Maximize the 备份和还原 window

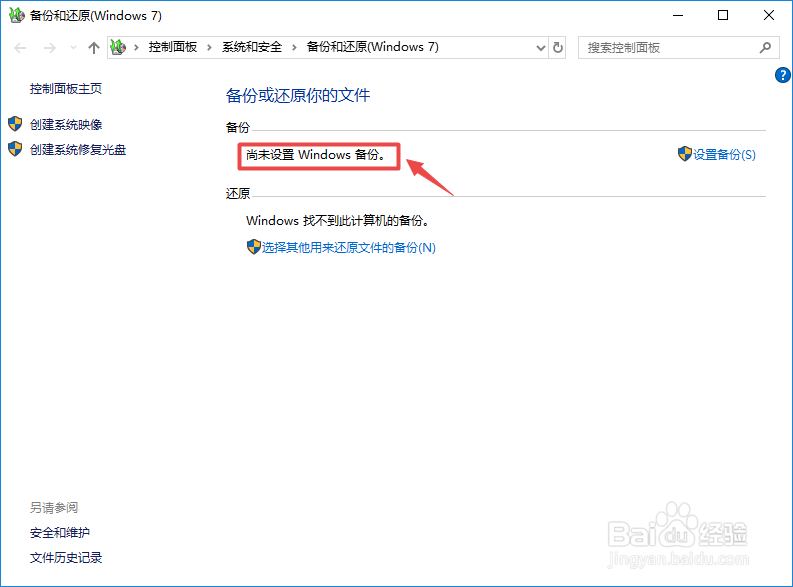[723, 15]
